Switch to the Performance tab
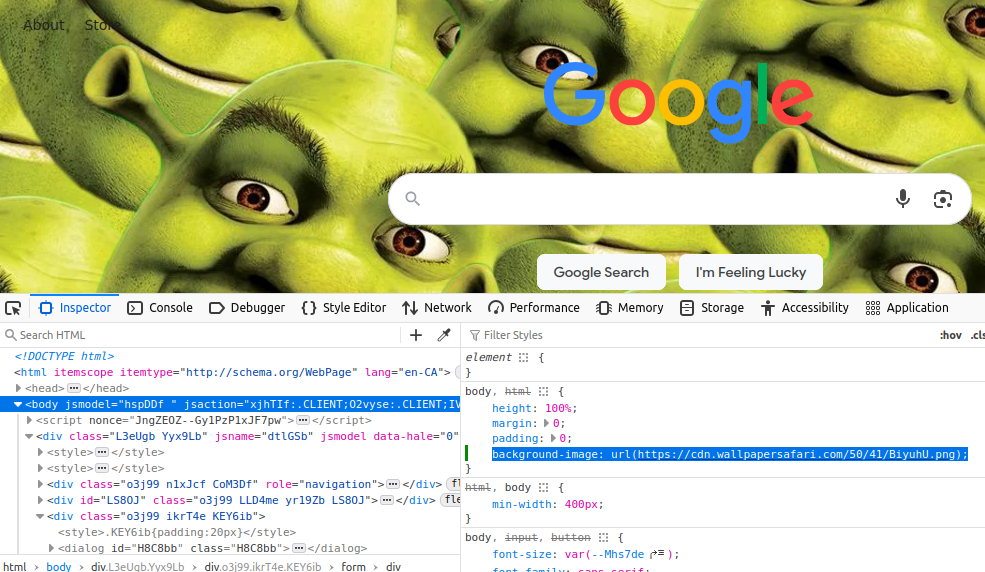 pos(534,308)
